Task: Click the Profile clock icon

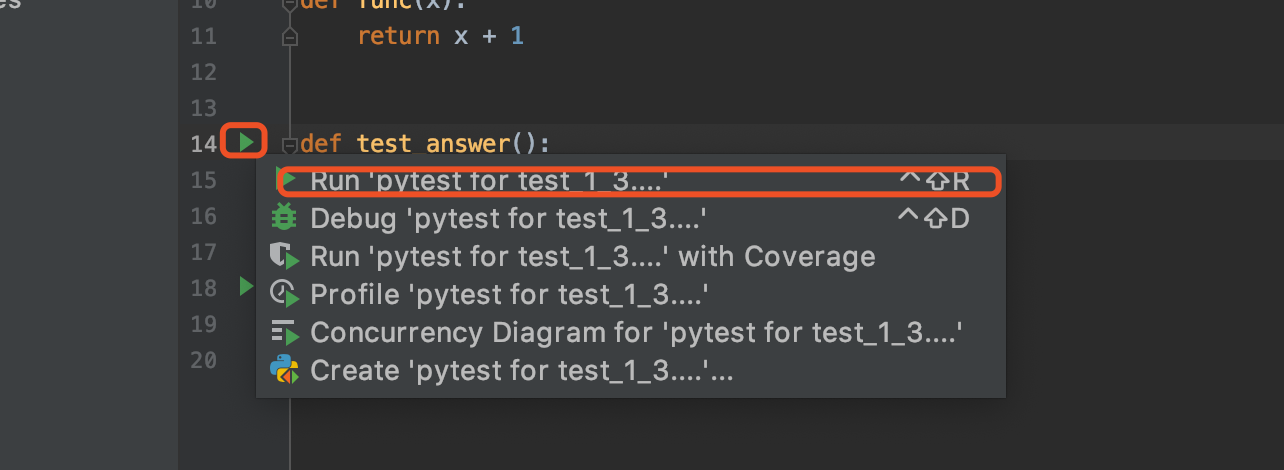Action: [285, 294]
